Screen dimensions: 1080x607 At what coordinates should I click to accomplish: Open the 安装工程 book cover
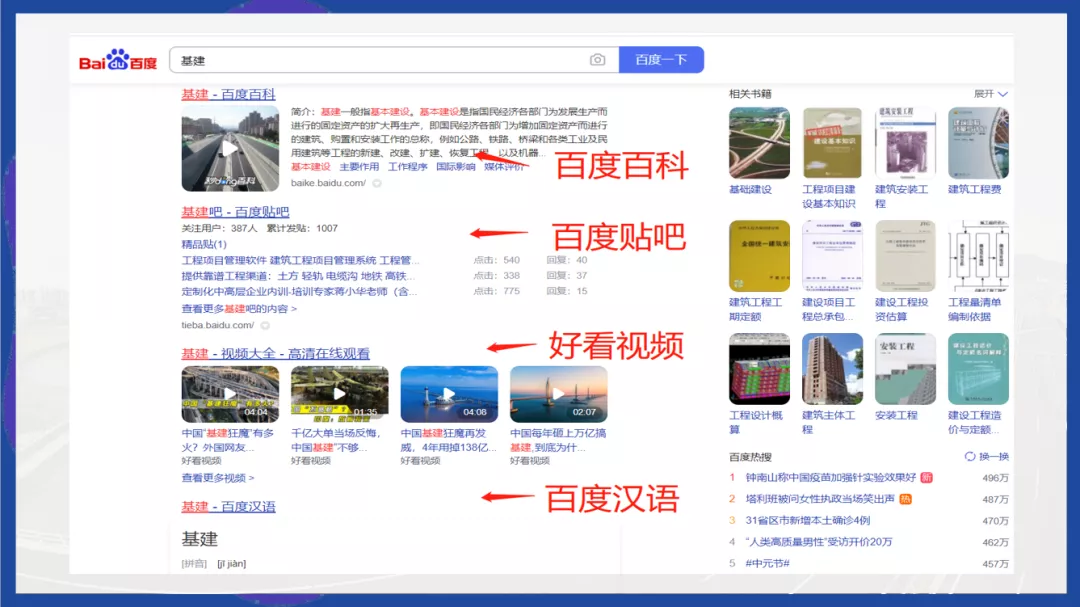coord(905,369)
